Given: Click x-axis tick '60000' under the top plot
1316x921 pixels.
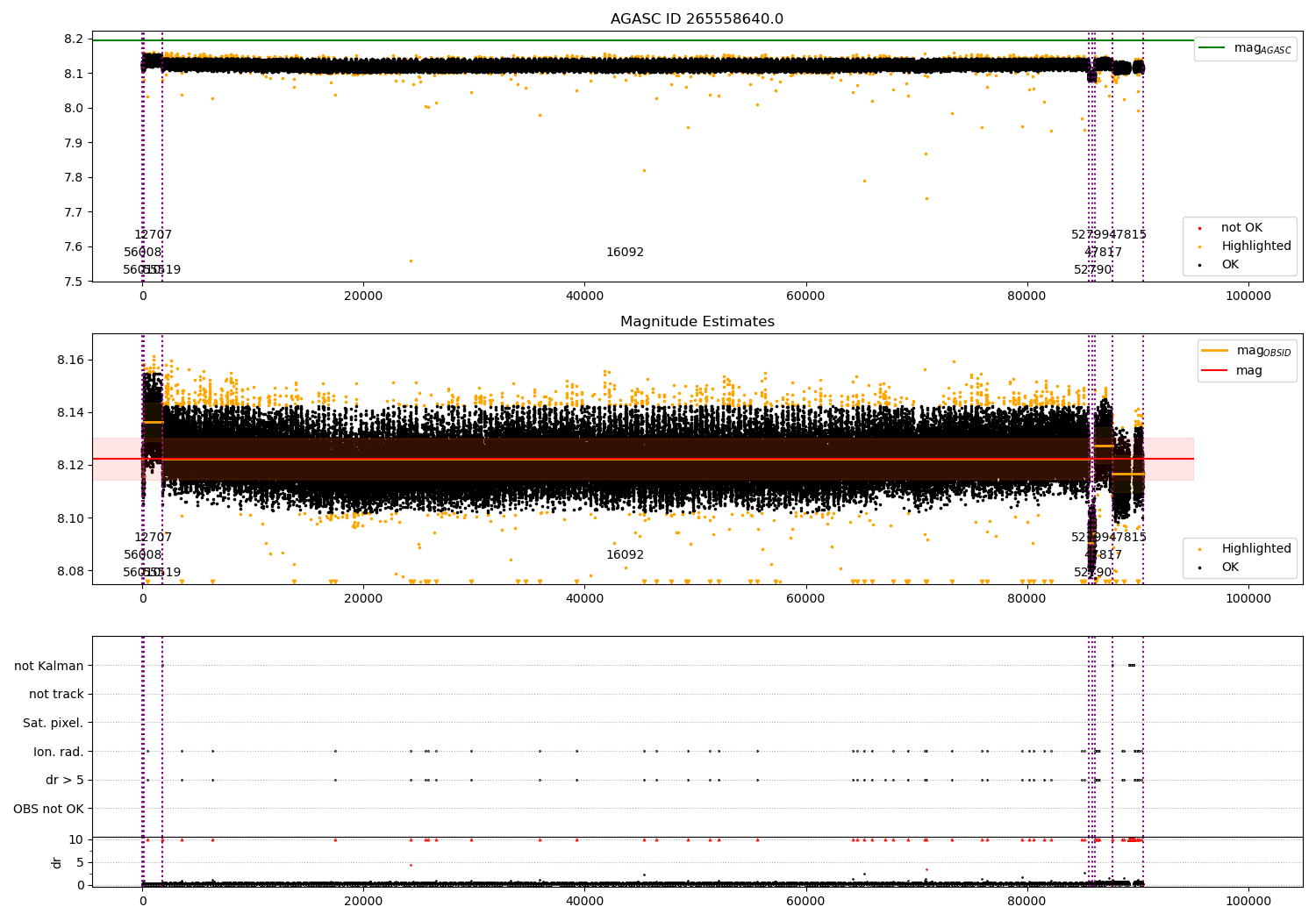Looking at the screenshot, I should (x=805, y=296).
